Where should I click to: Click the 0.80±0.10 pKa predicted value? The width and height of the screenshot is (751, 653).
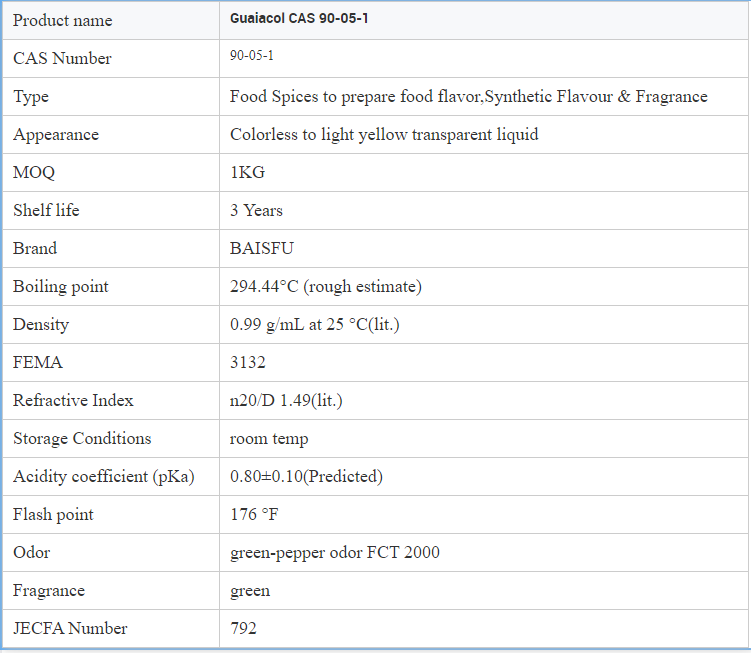pyautogui.click(x=306, y=477)
